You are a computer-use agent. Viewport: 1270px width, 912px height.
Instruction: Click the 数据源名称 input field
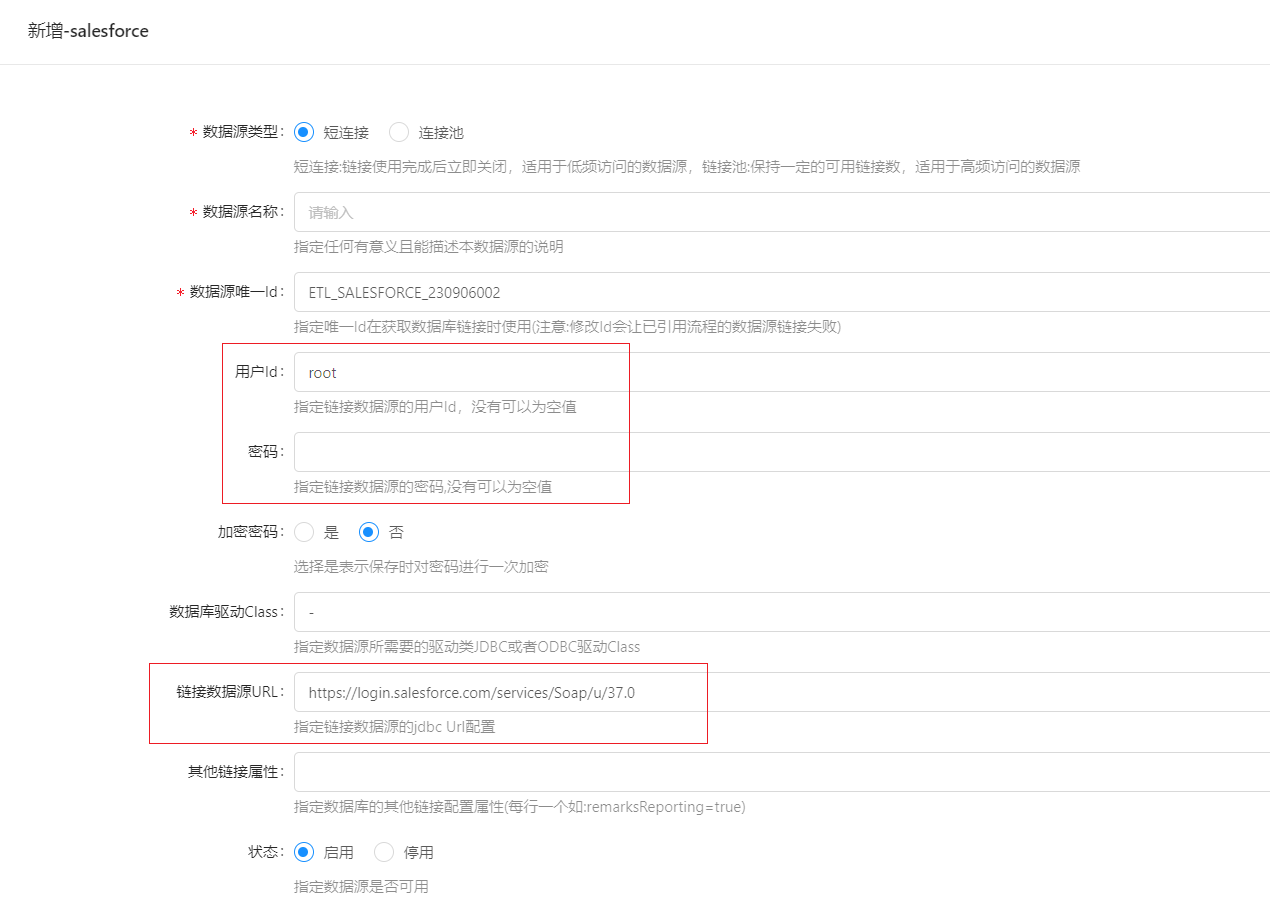(x=780, y=212)
